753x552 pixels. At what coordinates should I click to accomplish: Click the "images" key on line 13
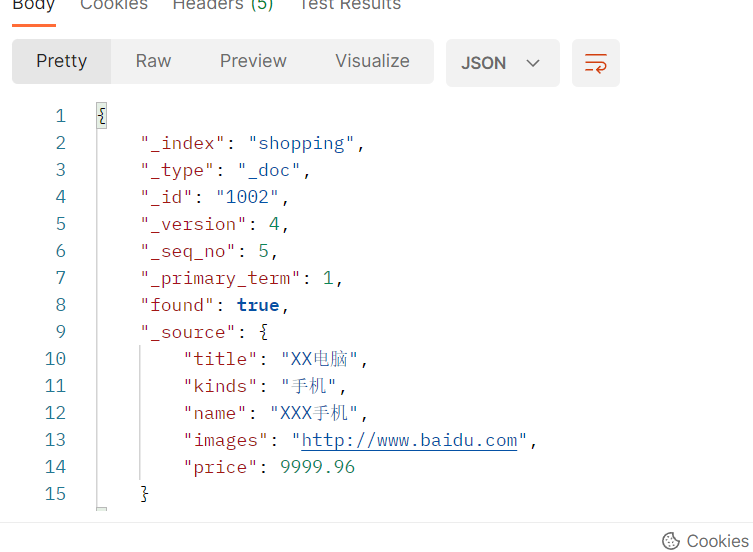[226, 440]
